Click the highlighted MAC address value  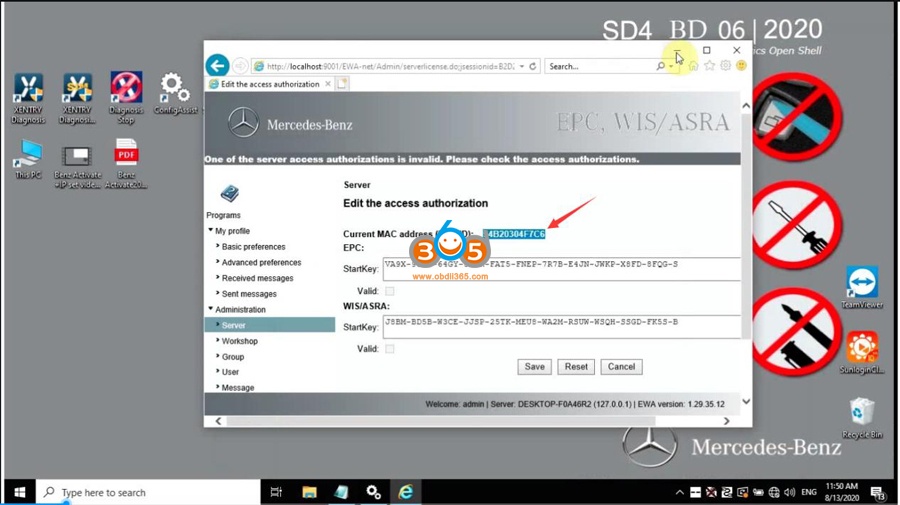pos(514,234)
